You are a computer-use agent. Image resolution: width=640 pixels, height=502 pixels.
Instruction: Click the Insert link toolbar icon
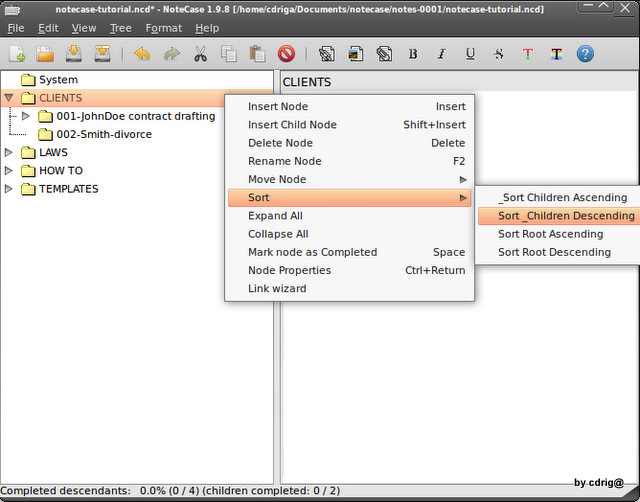pos(327,54)
